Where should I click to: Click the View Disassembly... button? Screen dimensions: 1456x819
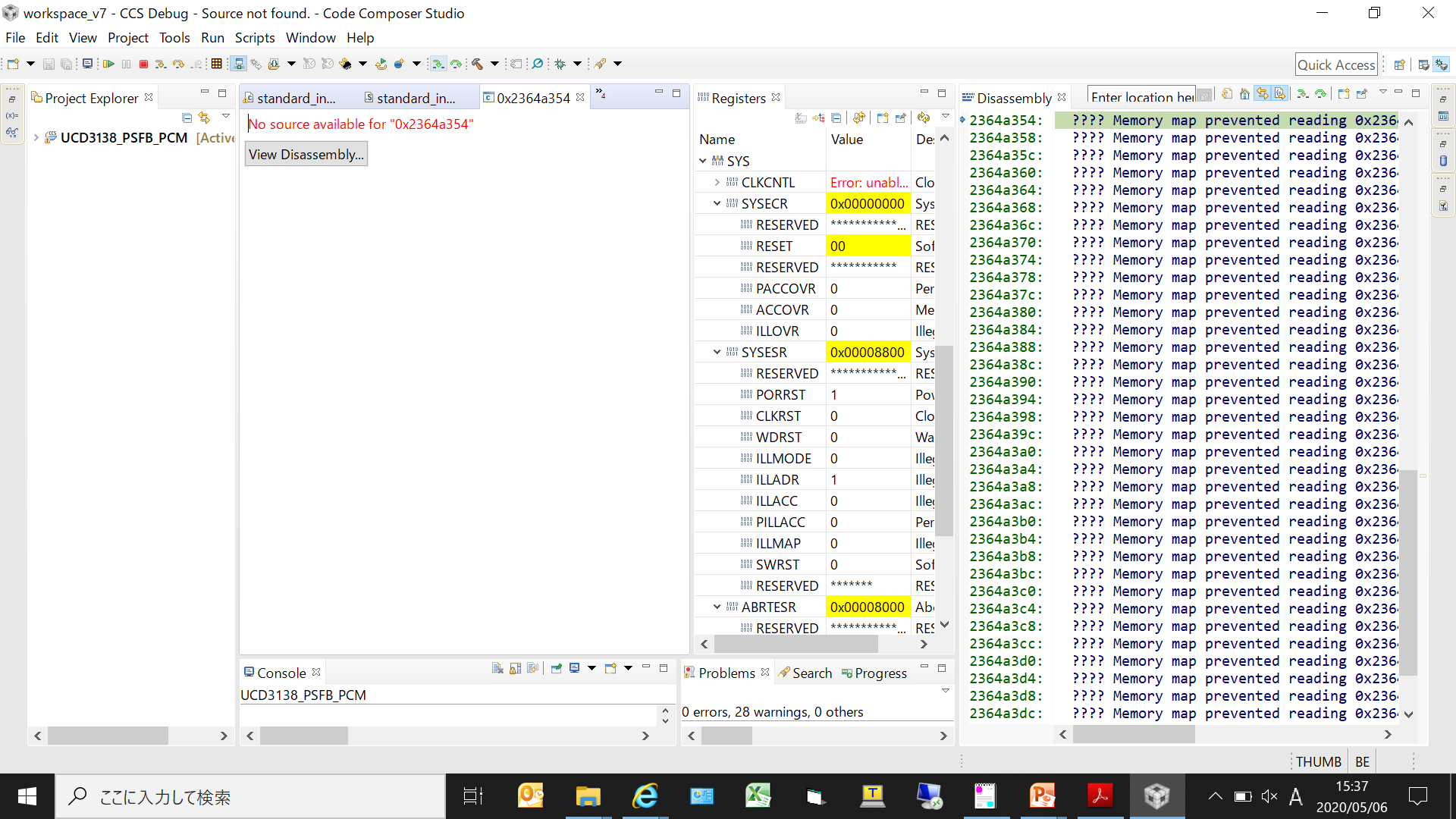(306, 155)
